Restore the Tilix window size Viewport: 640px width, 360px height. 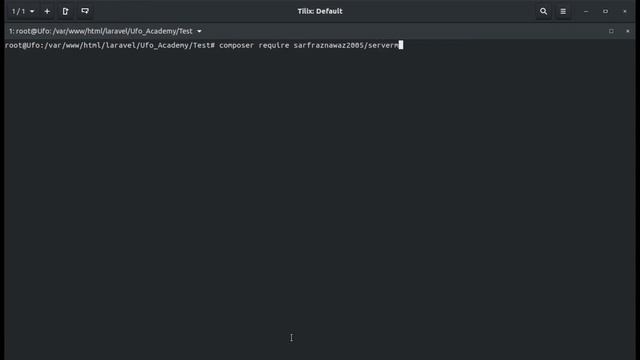(x=605, y=11)
